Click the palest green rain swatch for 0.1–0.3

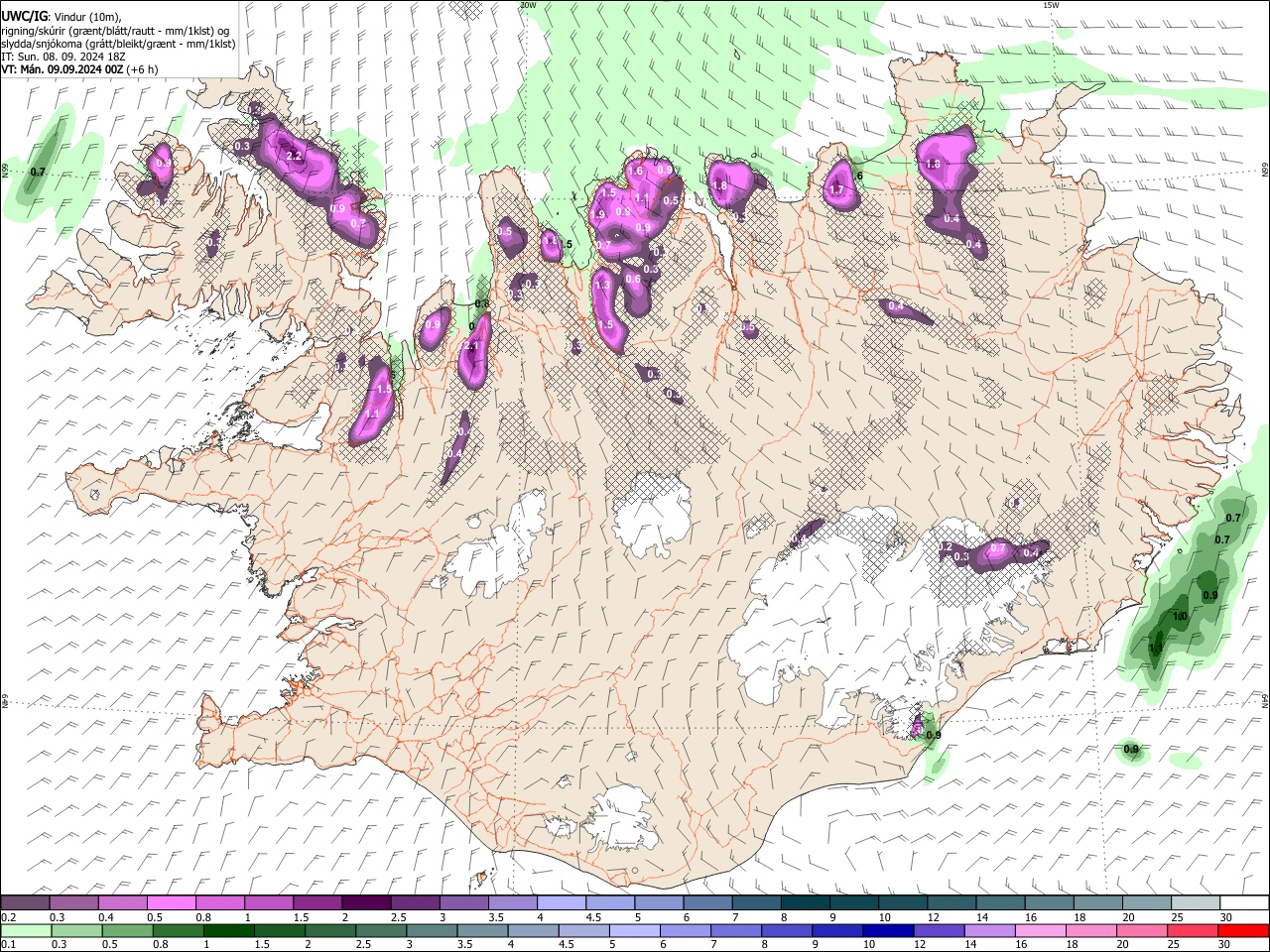[x=27, y=930]
